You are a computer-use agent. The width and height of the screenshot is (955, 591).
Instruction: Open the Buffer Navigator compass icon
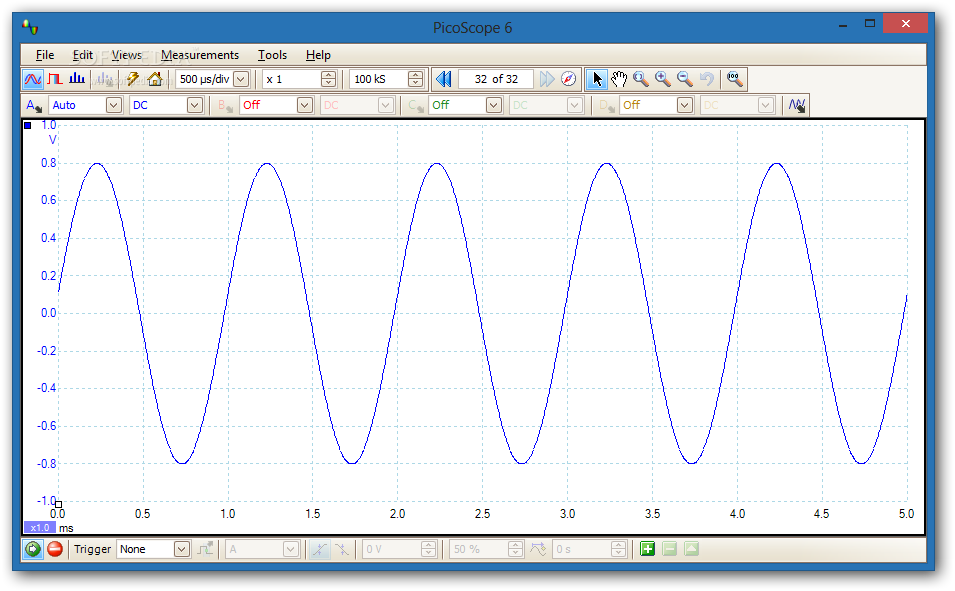(568, 79)
